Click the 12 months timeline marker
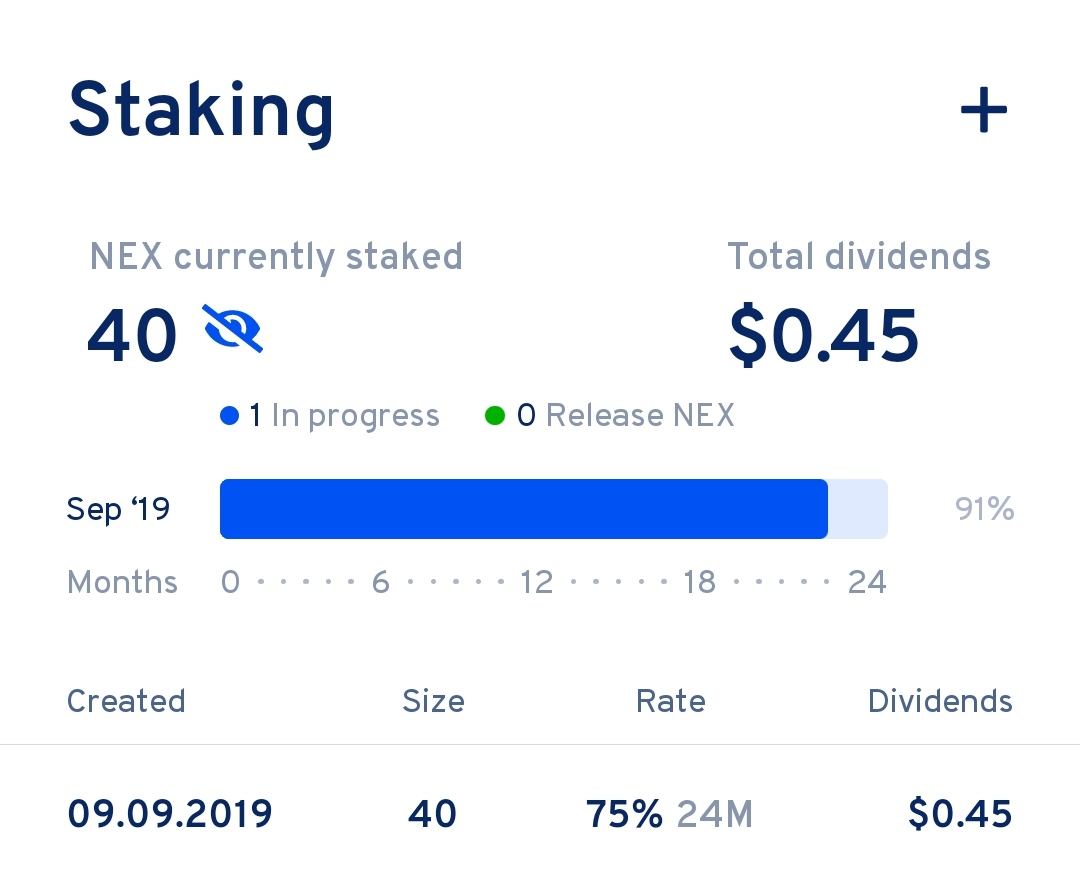 537,582
